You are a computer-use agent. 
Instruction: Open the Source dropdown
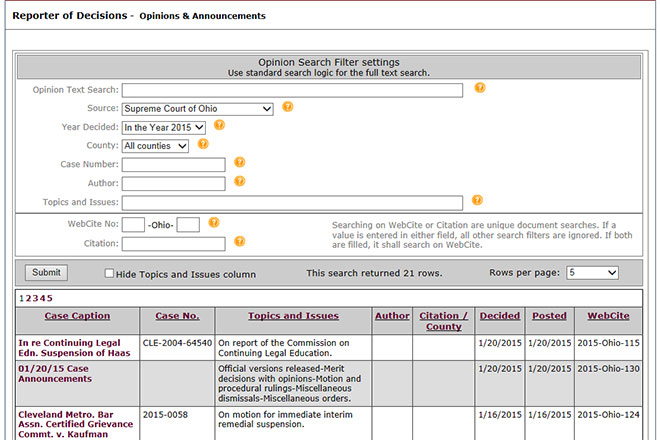pos(197,109)
